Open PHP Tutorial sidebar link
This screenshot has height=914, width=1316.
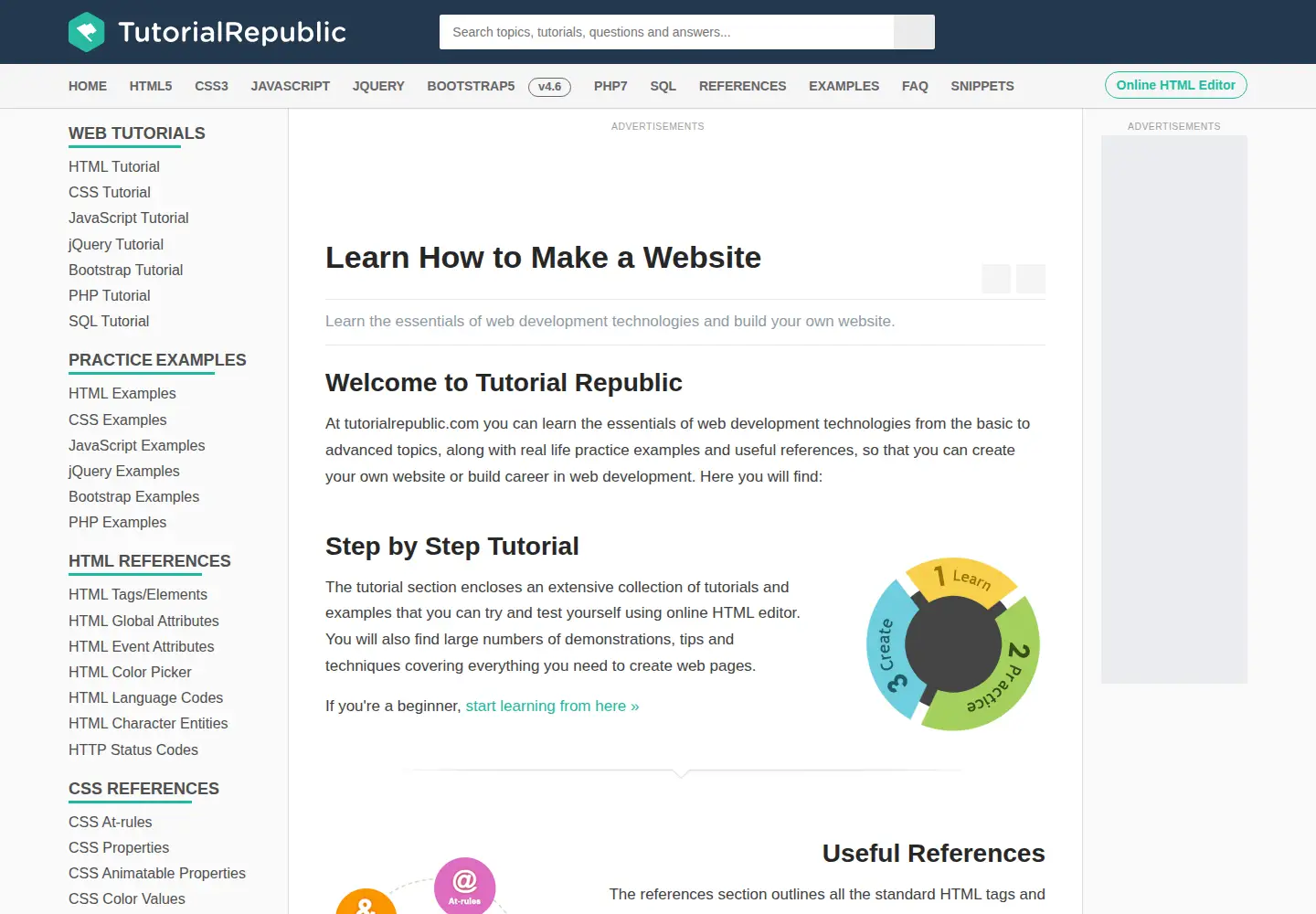110,295
